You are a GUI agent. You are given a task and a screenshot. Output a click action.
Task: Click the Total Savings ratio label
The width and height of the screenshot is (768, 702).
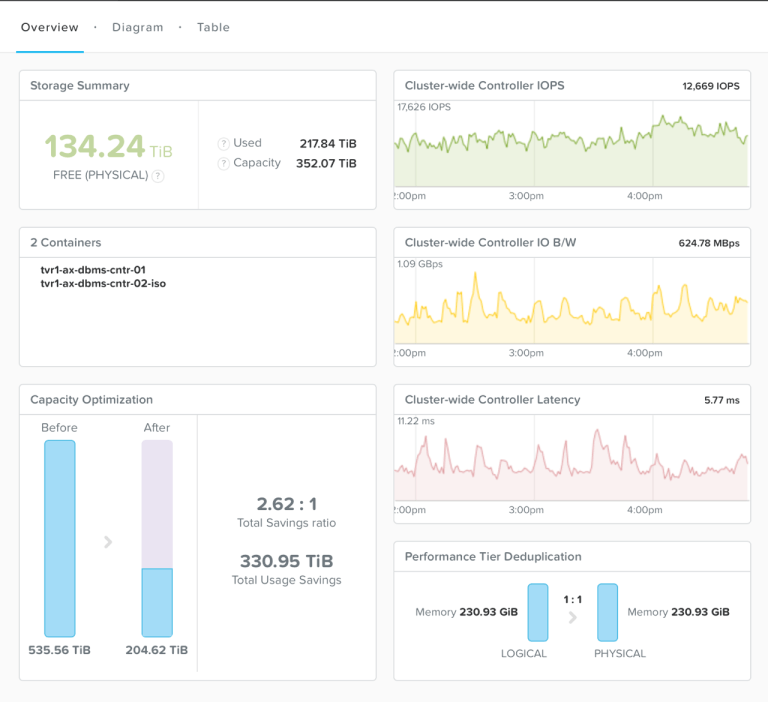[x=287, y=523]
